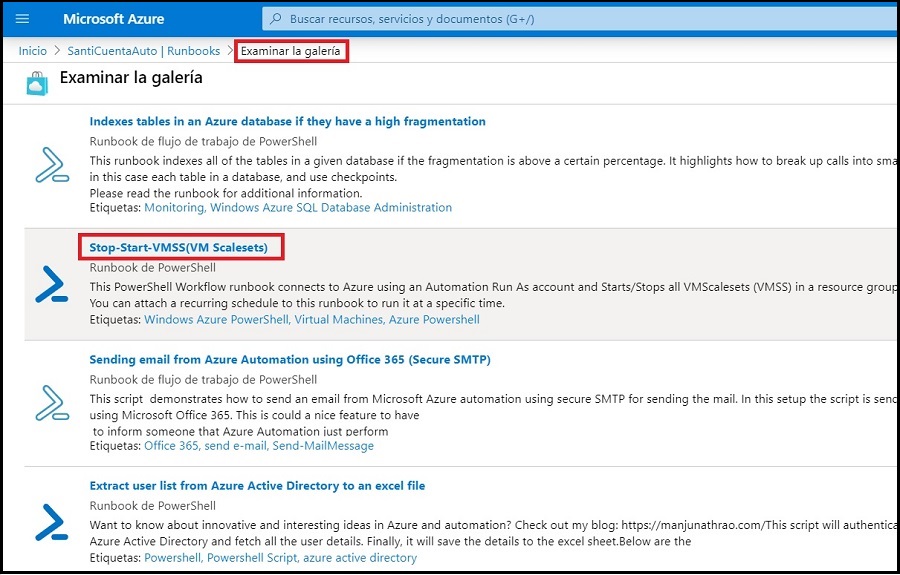Filter by Send-MailMessage tag
Image resolution: width=900 pixels, height=575 pixels.
click(323, 445)
